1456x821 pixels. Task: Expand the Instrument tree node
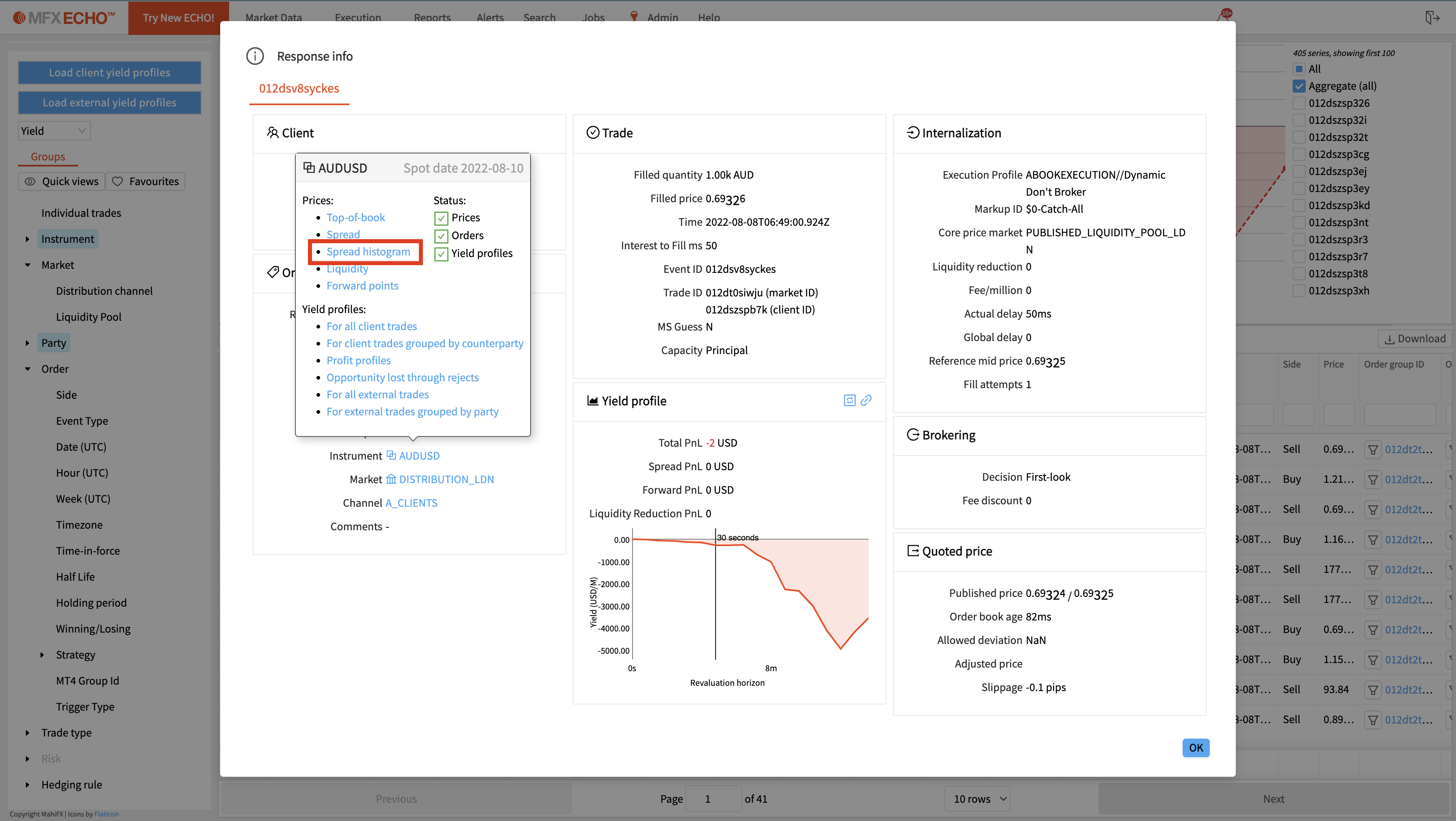27,239
